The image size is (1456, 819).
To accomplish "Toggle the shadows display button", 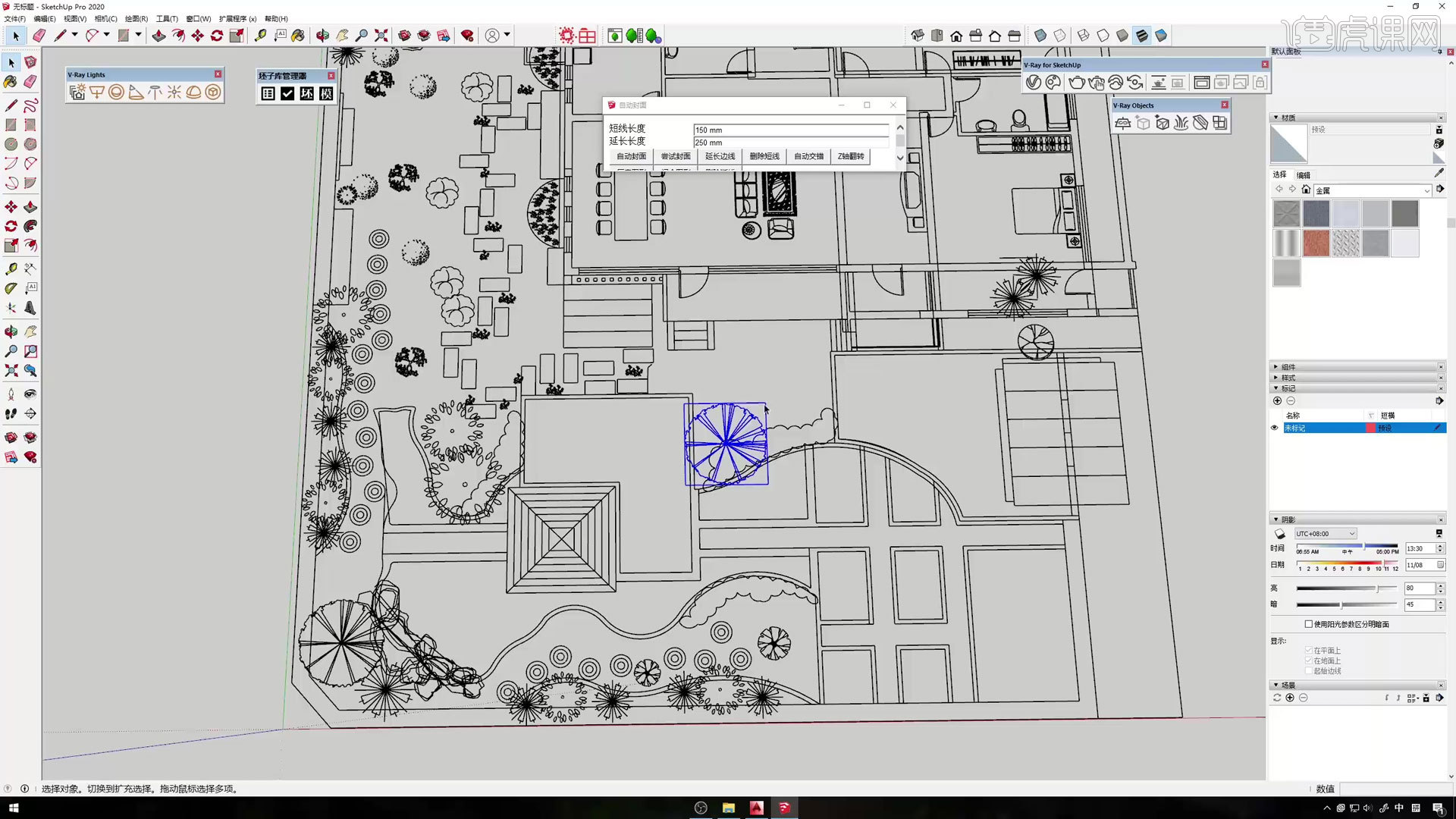I will (x=1280, y=534).
